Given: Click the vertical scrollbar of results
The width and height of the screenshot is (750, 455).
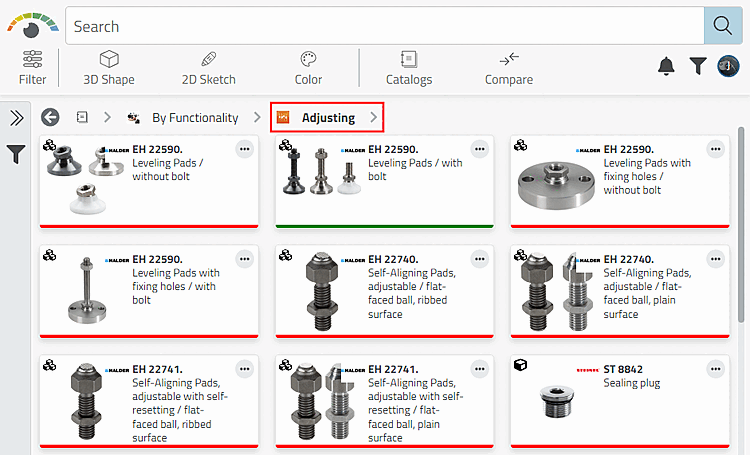Looking at the screenshot, I should (742, 220).
